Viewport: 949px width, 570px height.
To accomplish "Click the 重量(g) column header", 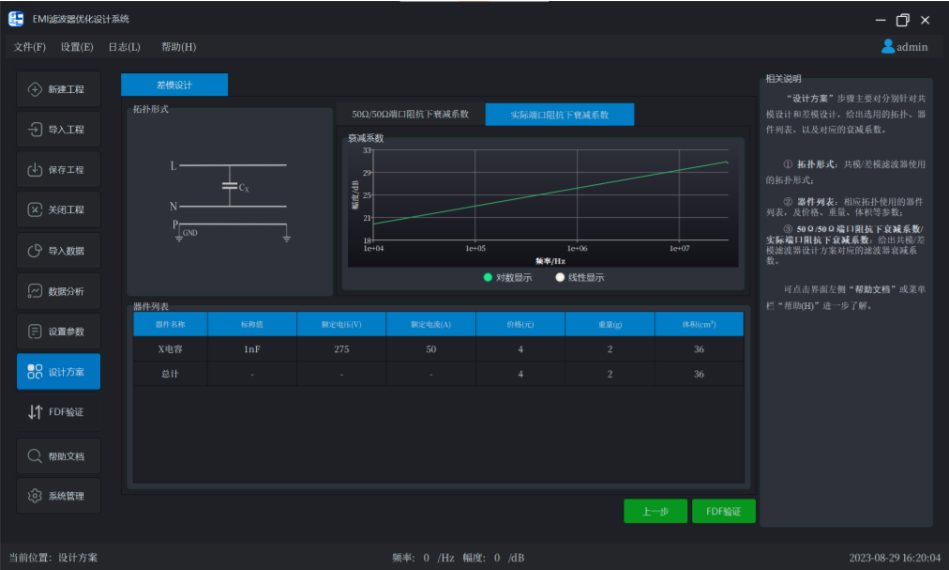I will click(x=610, y=324).
